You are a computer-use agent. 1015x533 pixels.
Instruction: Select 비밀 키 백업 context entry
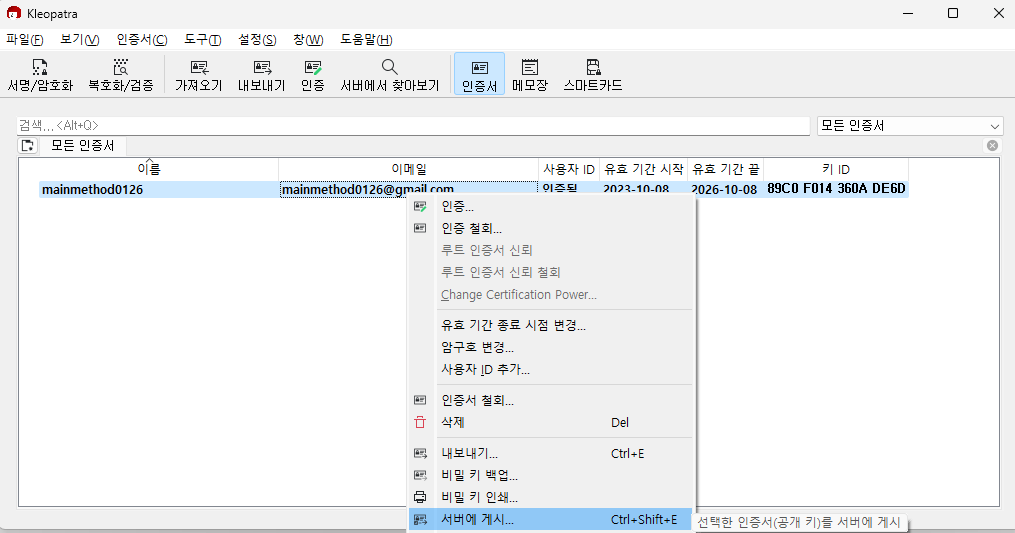(479, 475)
